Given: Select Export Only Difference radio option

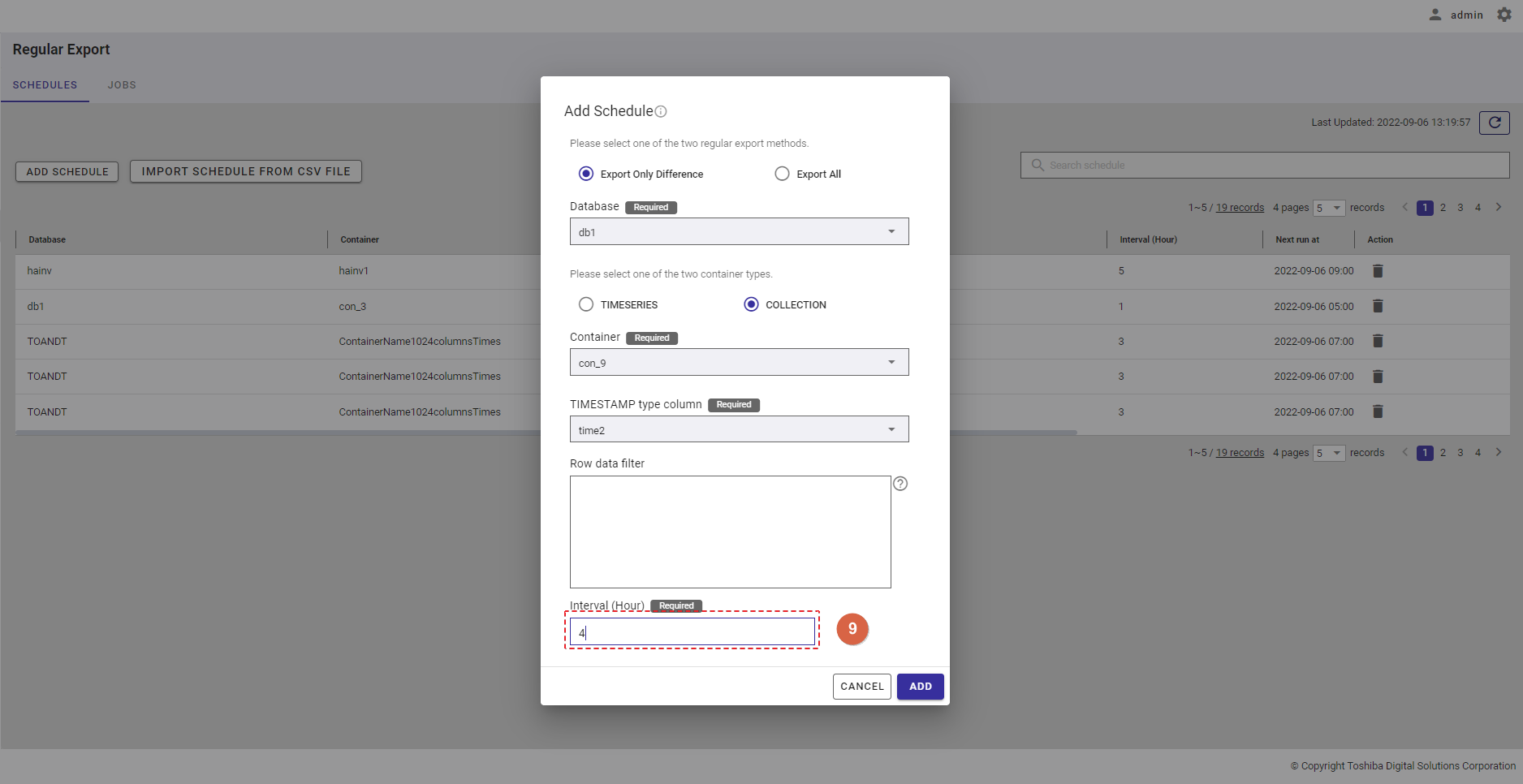Looking at the screenshot, I should pyautogui.click(x=586, y=174).
